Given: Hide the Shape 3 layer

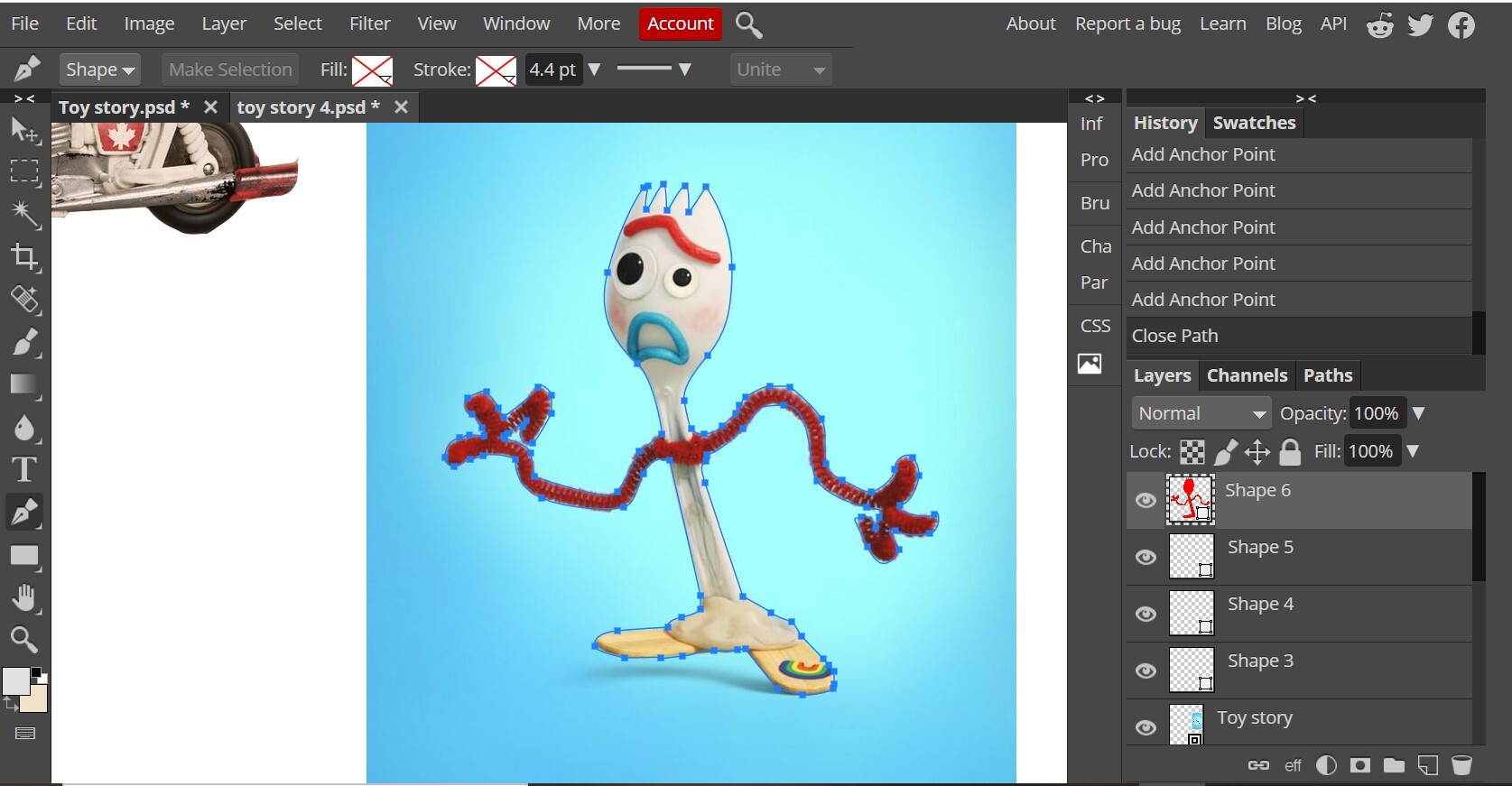Looking at the screenshot, I should coord(1146,670).
